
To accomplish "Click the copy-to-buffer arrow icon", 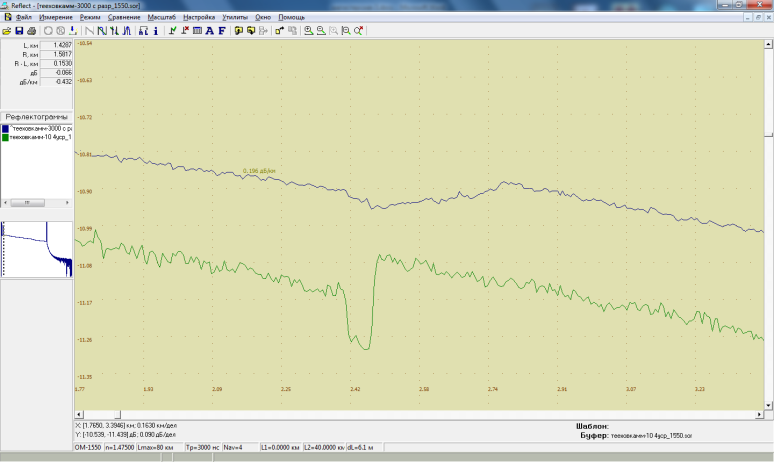I will 280,31.
